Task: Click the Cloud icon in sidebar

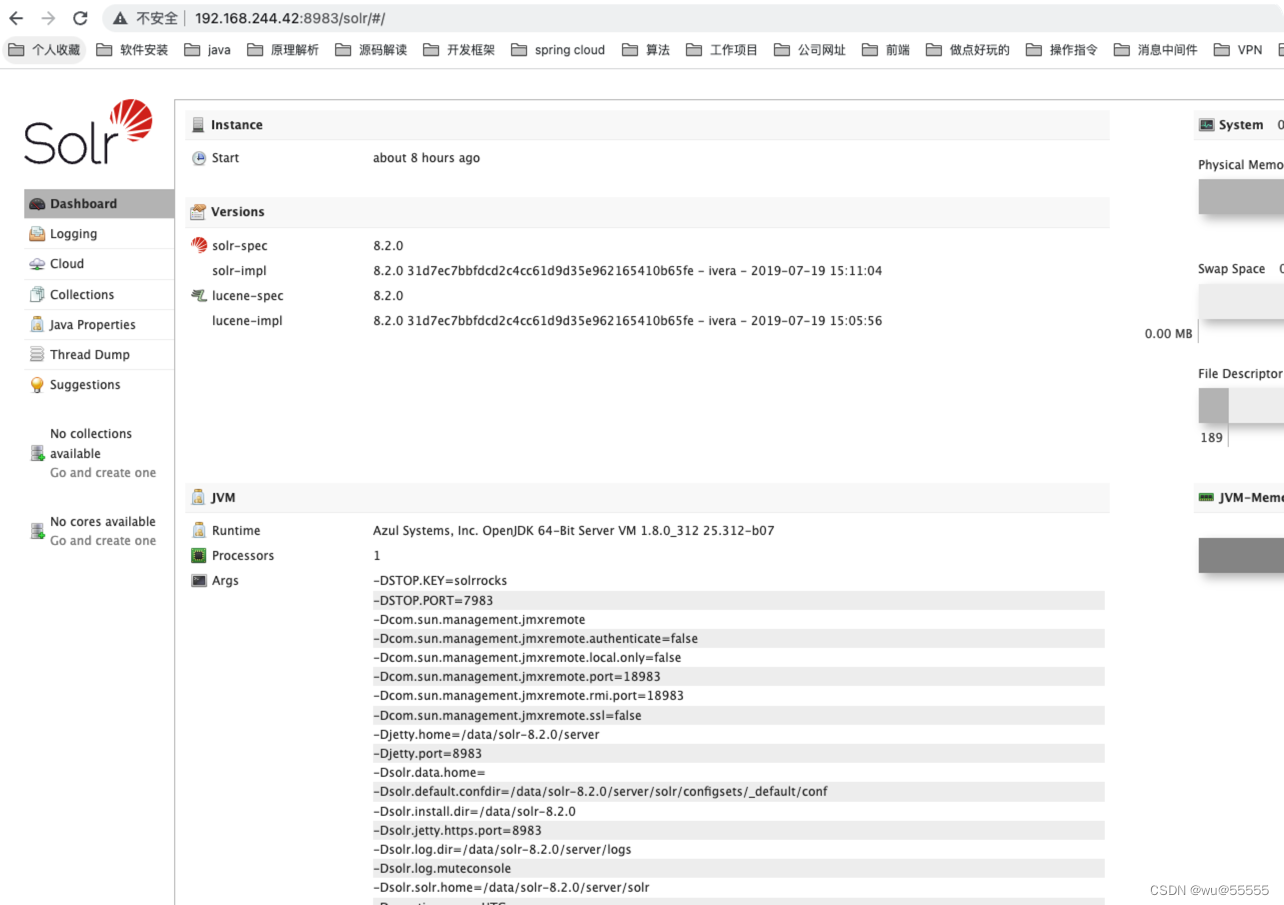Action: [37, 264]
